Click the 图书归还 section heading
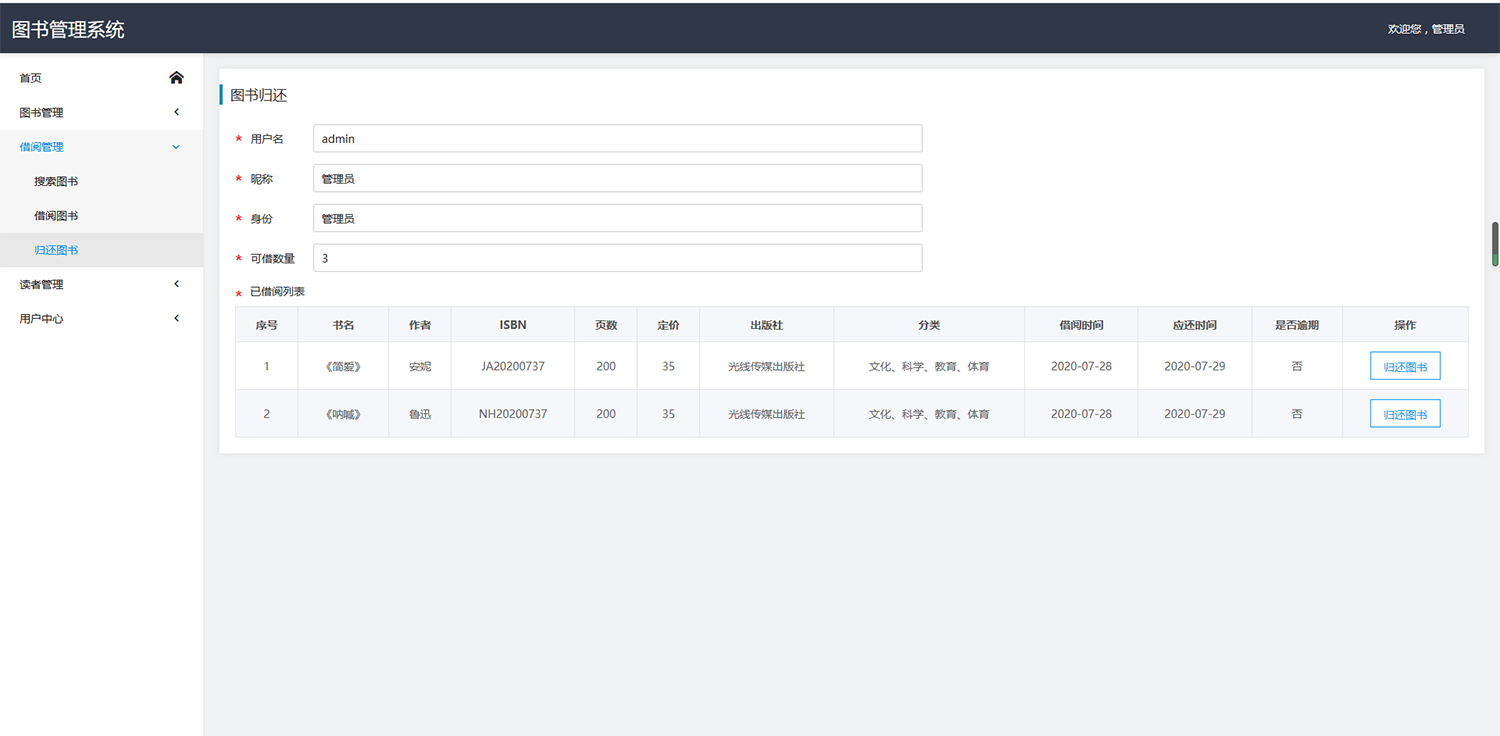 (x=258, y=95)
